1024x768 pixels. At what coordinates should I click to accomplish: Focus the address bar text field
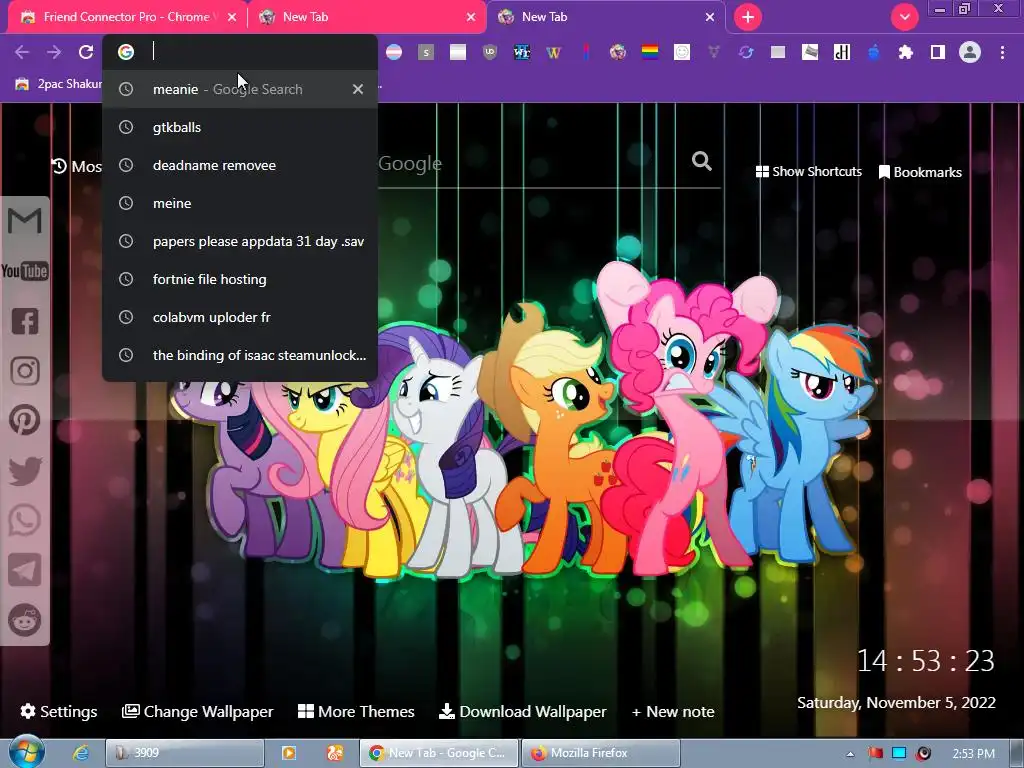tap(261, 52)
